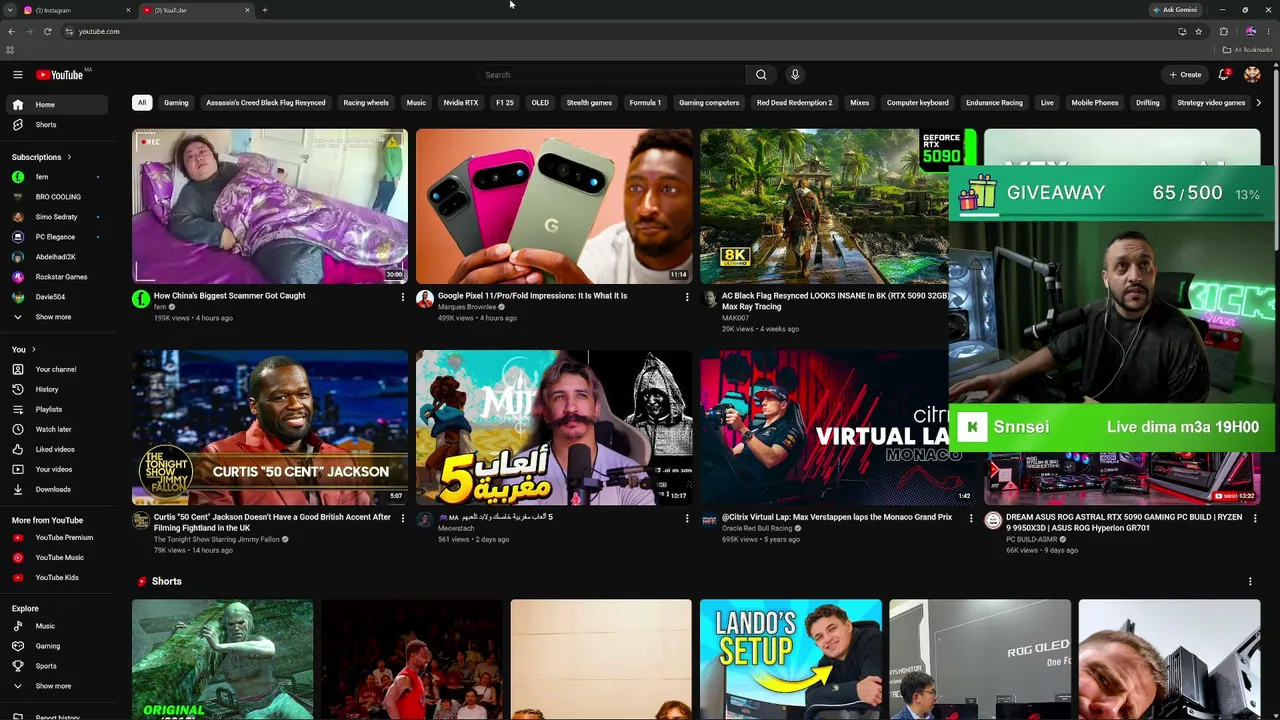Viewport: 1280px width, 720px height.
Task: Click the page vertical scrollbar
Action: coord(1276,160)
